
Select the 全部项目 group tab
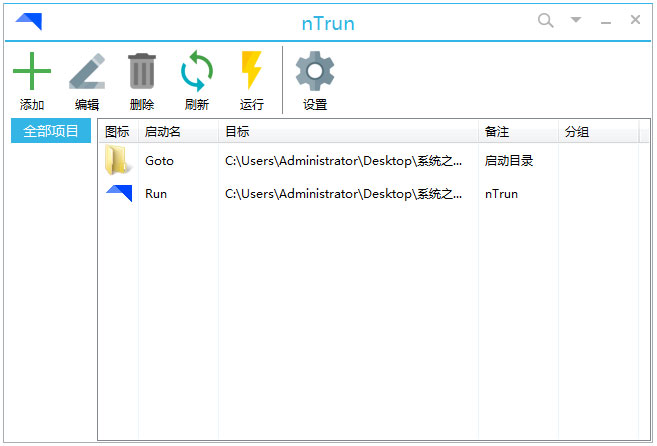click(51, 131)
